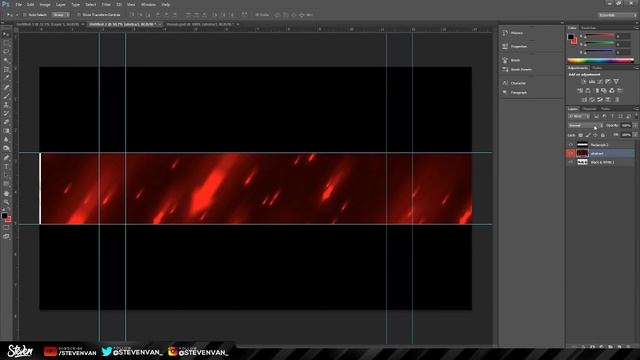Open Auto-Select Group dropdown

pyautogui.click(x=61, y=15)
